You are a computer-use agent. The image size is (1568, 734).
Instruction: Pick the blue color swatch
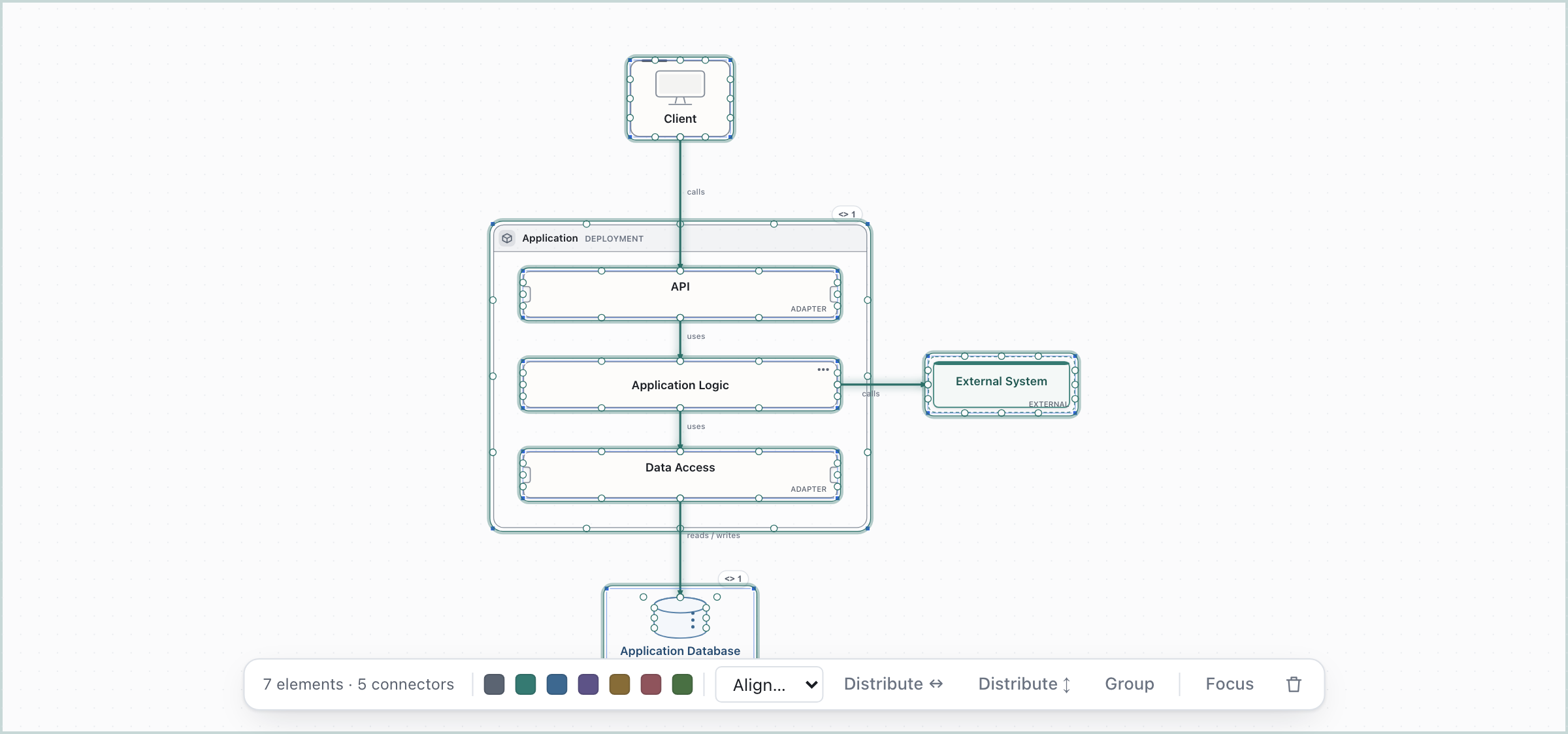(557, 684)
